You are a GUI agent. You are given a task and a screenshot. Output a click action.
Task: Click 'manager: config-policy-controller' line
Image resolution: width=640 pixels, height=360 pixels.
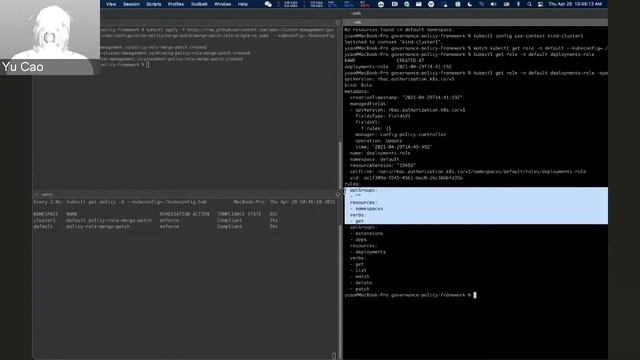400,134
